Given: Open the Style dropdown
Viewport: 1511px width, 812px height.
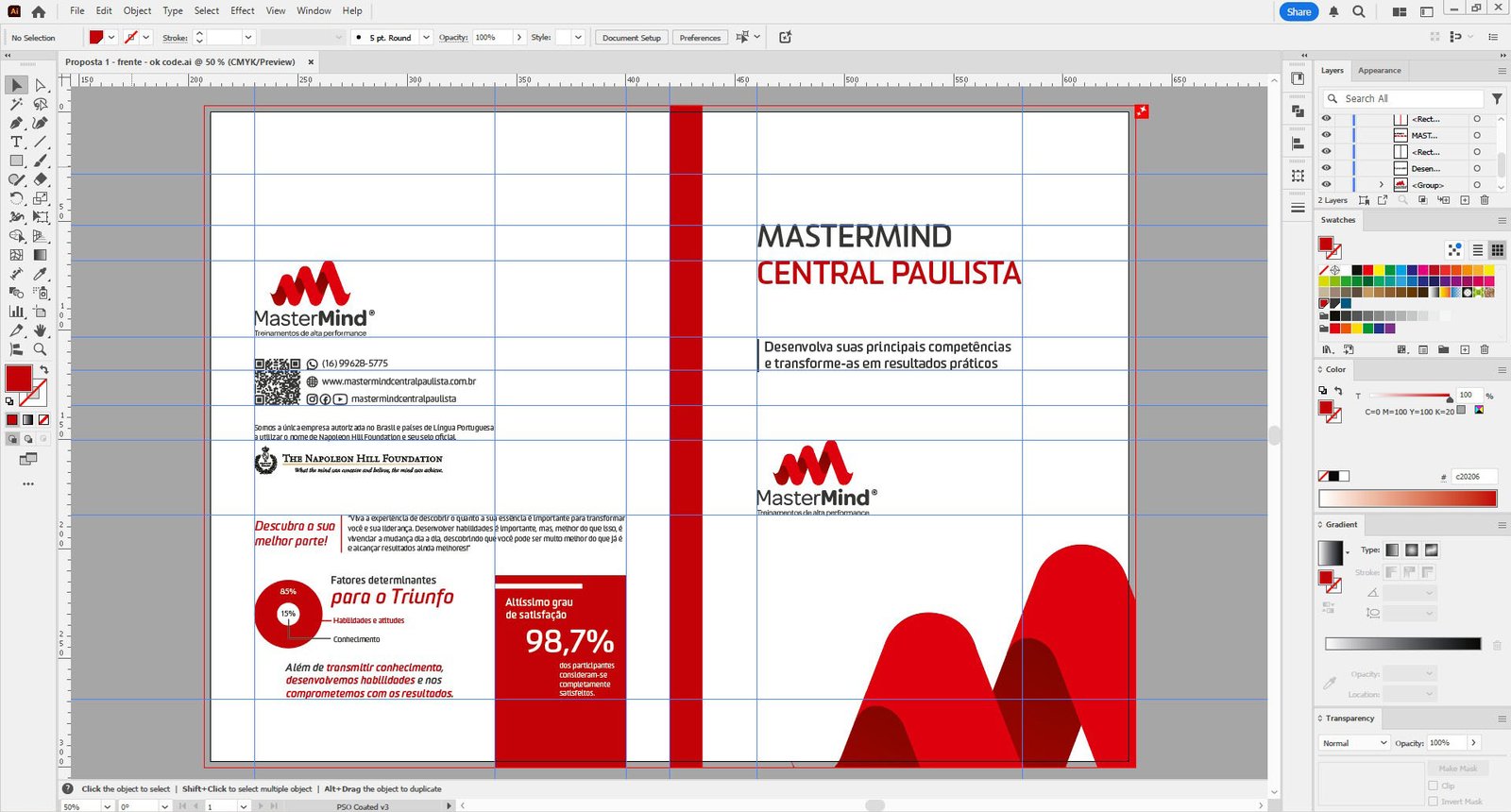Looking at the screenshot, I should tap(578, 37).
